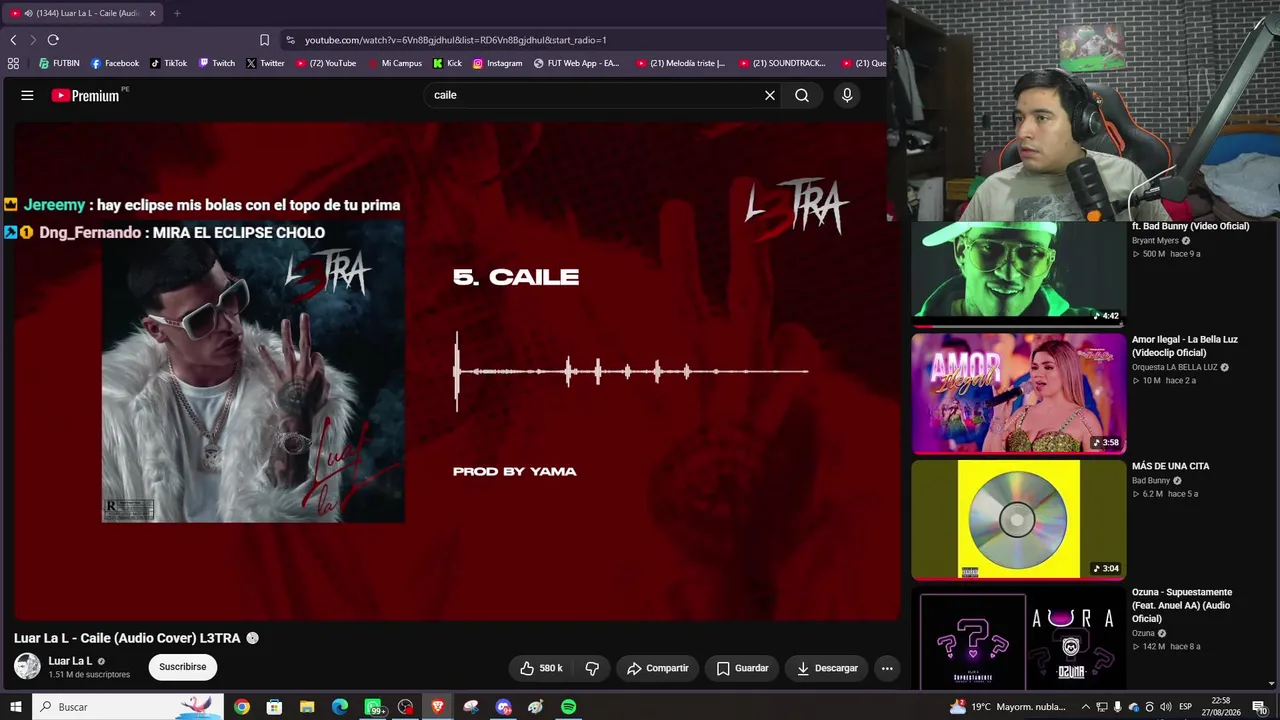1280x720 pixels.
Task: Switch to Brave browser in taskbar
Action: click(x=438, y=707)
